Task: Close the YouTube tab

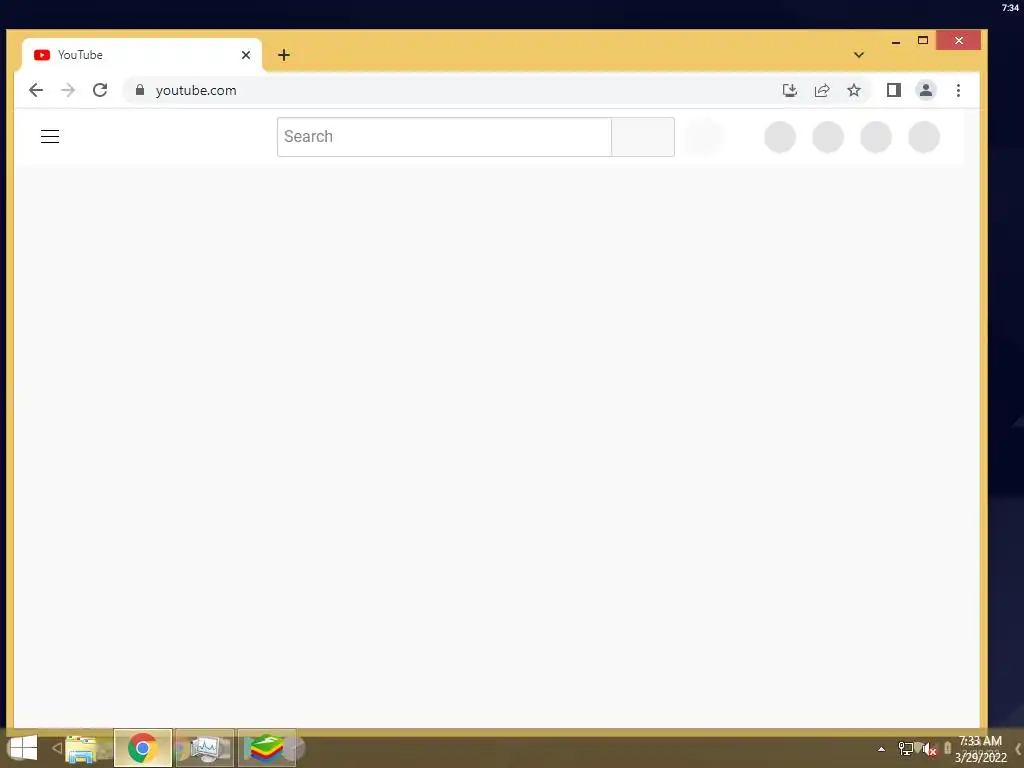Action: pos(246,55)
